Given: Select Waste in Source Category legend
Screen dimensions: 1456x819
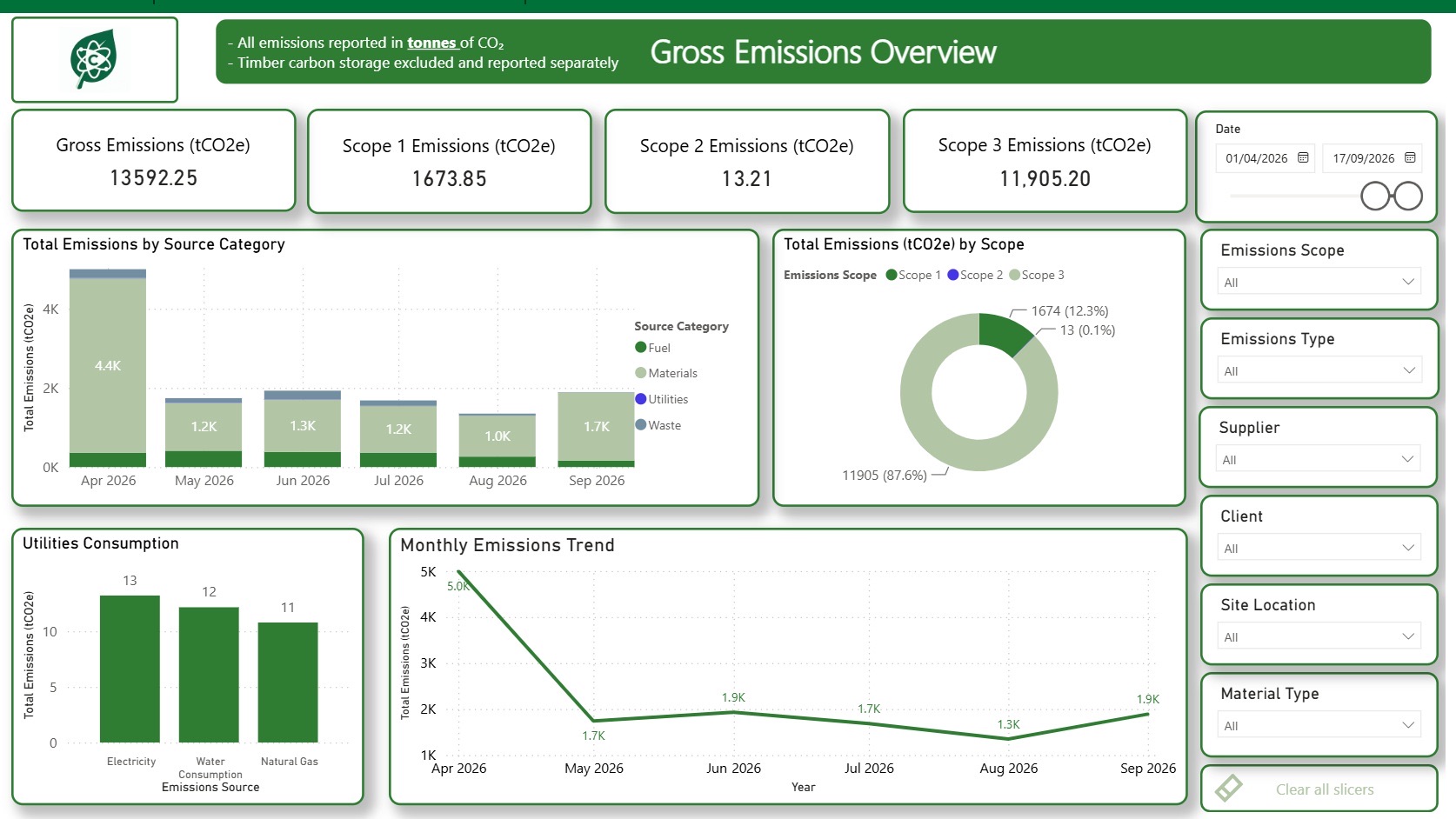Looking at the screenshot, I should coord(658,425).
